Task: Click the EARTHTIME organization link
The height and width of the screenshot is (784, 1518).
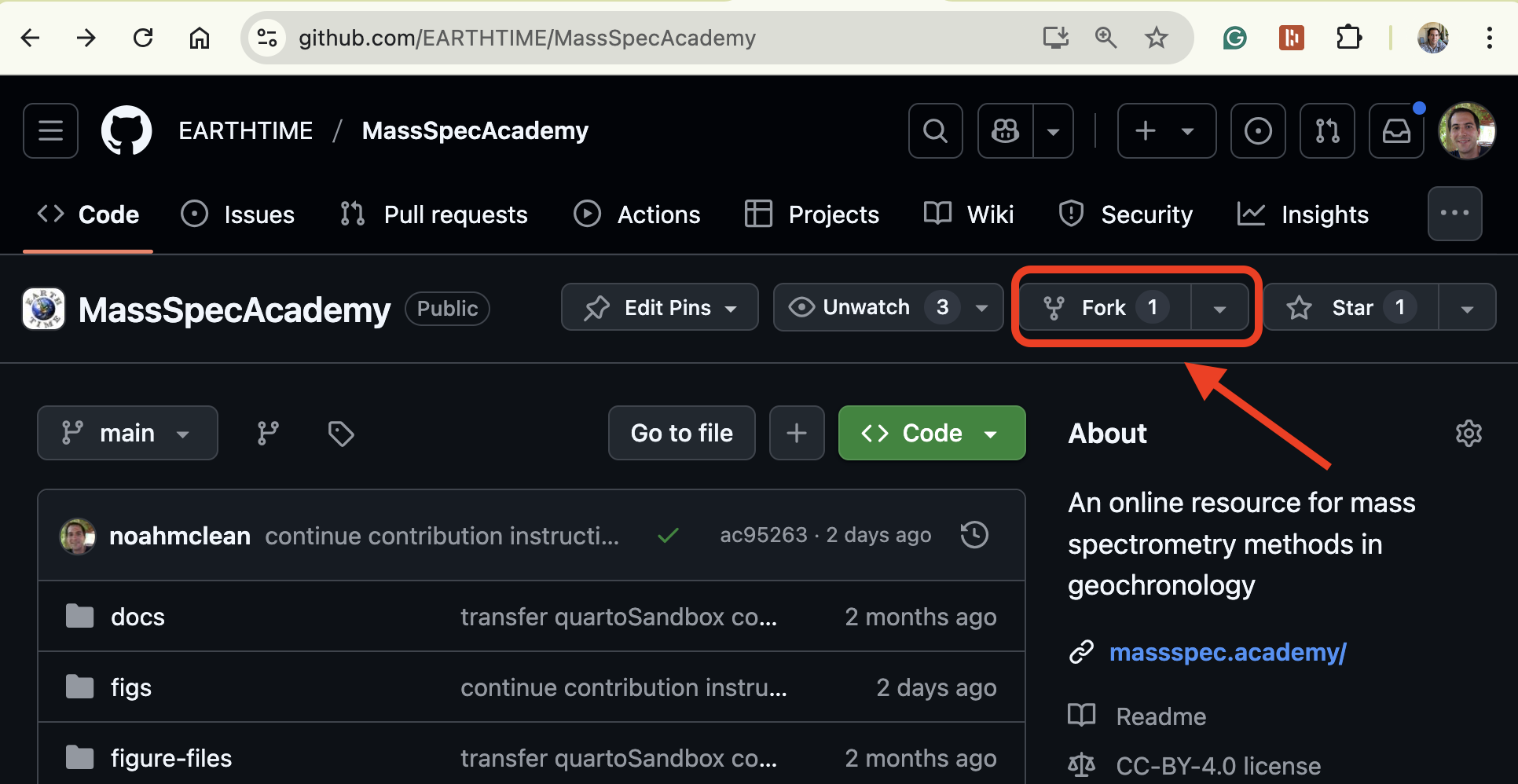Action: 246,130
